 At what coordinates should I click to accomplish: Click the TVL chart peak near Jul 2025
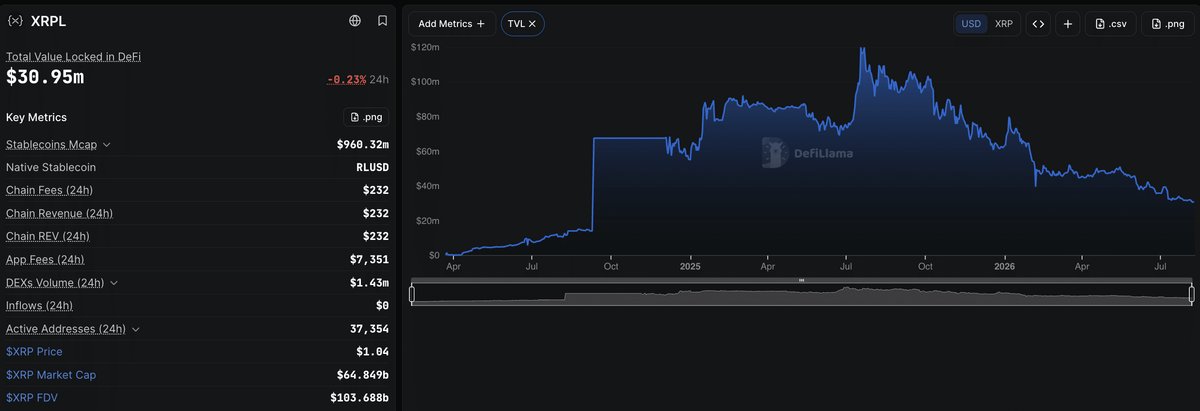(862, 48)
